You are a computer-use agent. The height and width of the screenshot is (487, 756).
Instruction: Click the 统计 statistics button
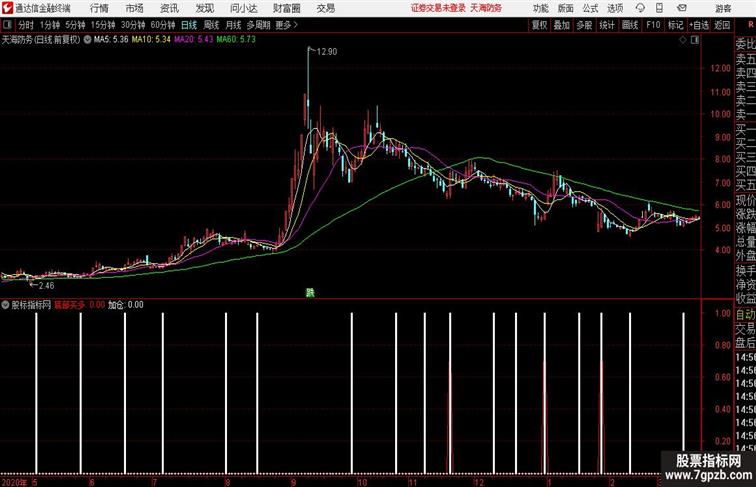(607, 25)
